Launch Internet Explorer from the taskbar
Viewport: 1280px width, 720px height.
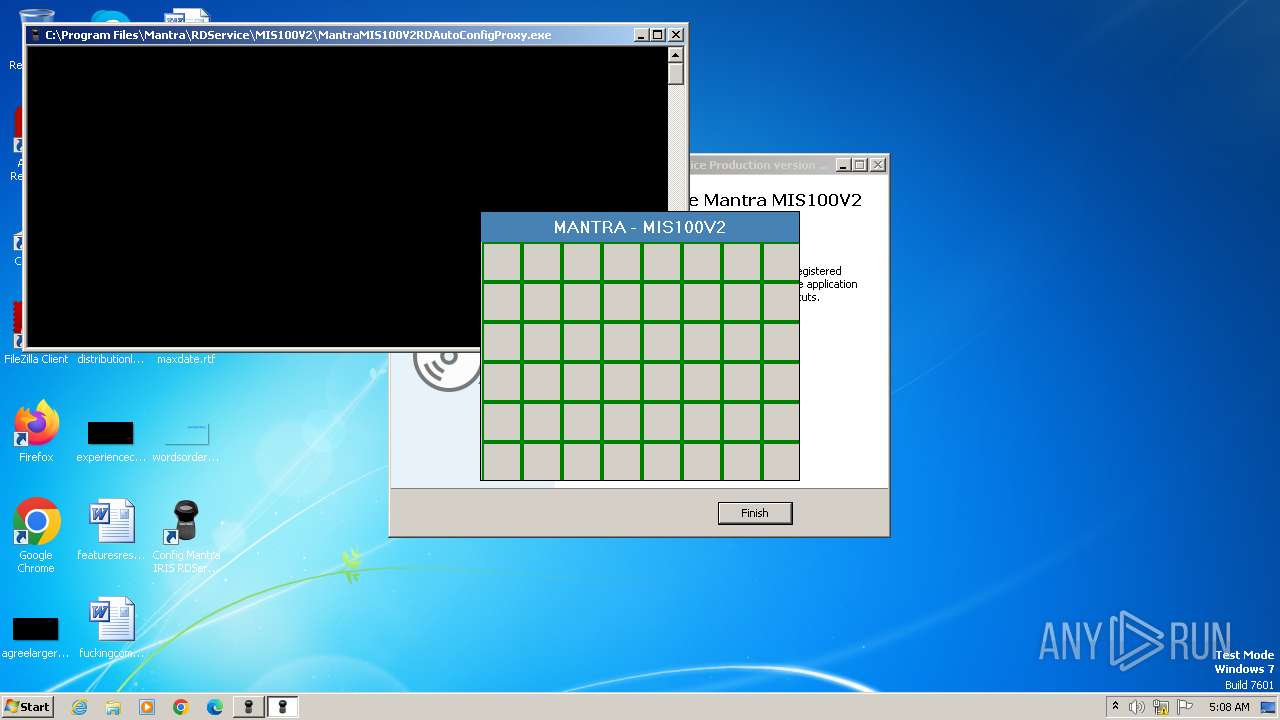click(80, 707)
